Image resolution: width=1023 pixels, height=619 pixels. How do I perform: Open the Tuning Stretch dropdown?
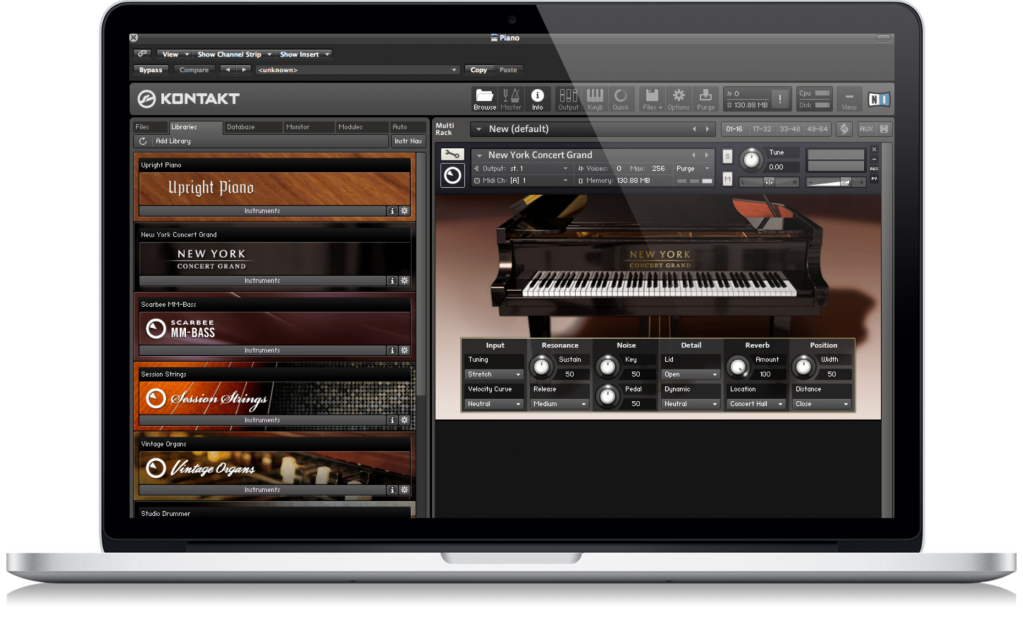point(494,374)
